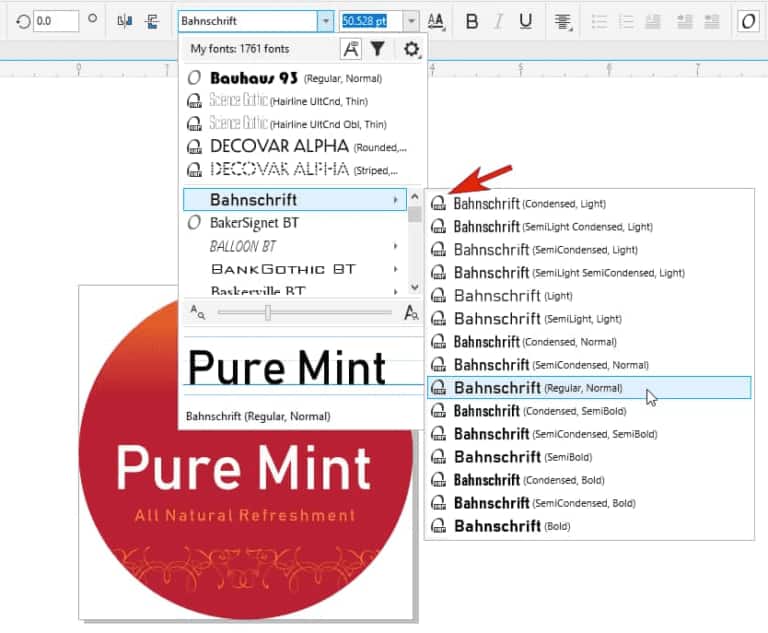
Task: Click the mirror horizontally icon
Action: [125, 21]
